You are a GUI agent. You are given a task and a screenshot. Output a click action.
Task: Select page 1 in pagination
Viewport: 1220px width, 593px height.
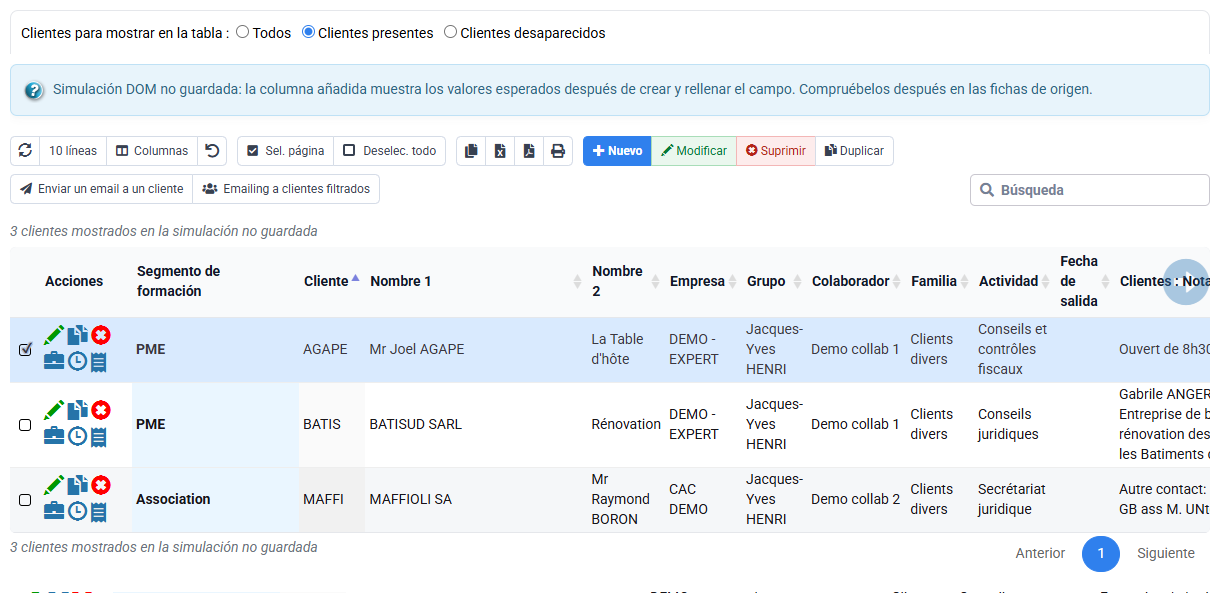(1101, 553)
